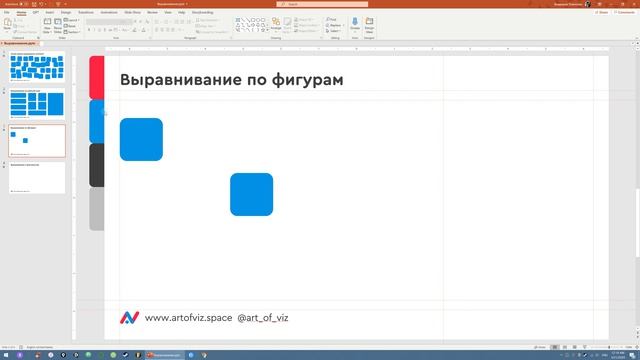
Task: Select slide 4 thumbnail, mostly blank
Action: 37,178
